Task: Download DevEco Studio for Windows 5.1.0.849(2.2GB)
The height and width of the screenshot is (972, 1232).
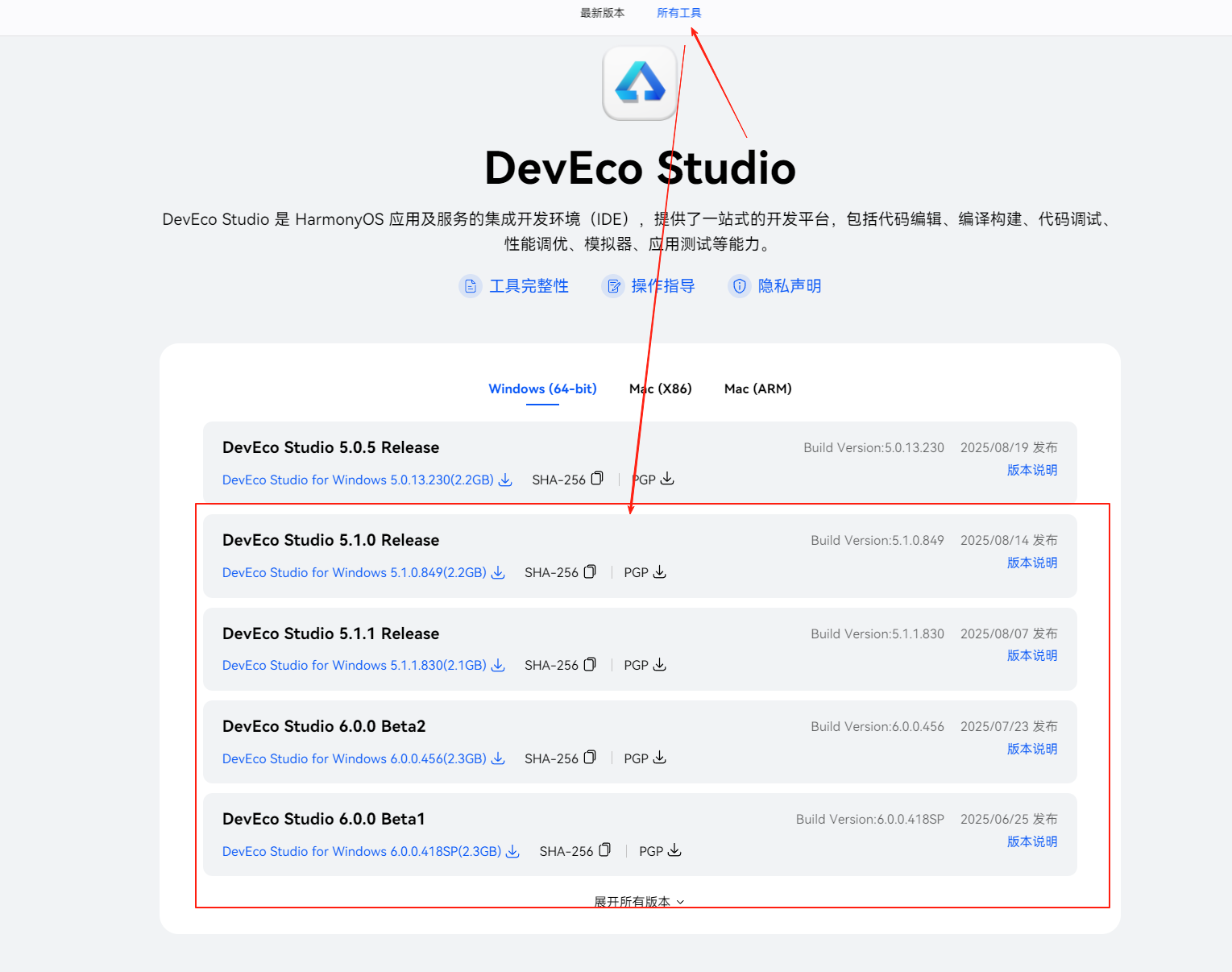Action: coord(355,572)
